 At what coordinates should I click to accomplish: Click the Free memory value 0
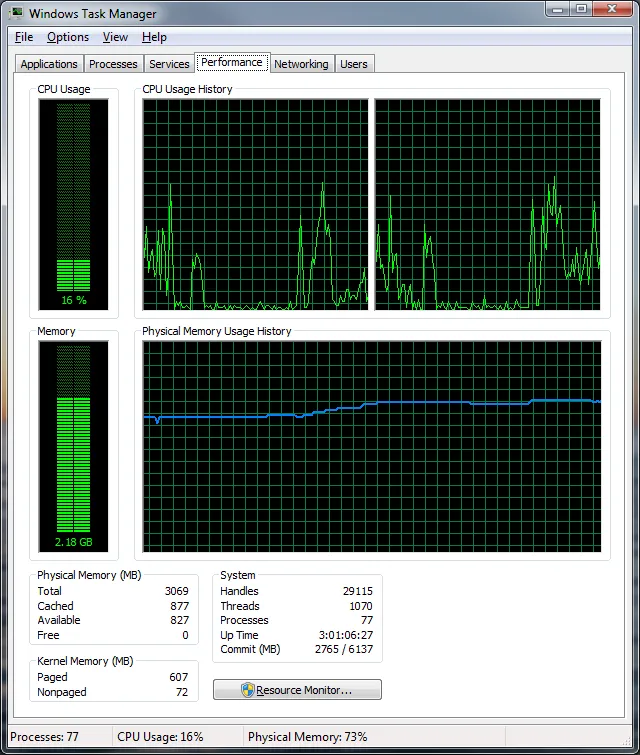pyautogui.click(x=185, y=635)
